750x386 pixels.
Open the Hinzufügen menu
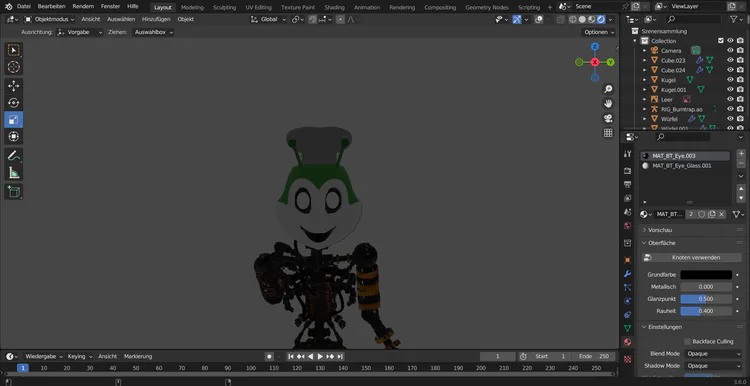coord(156,20)
